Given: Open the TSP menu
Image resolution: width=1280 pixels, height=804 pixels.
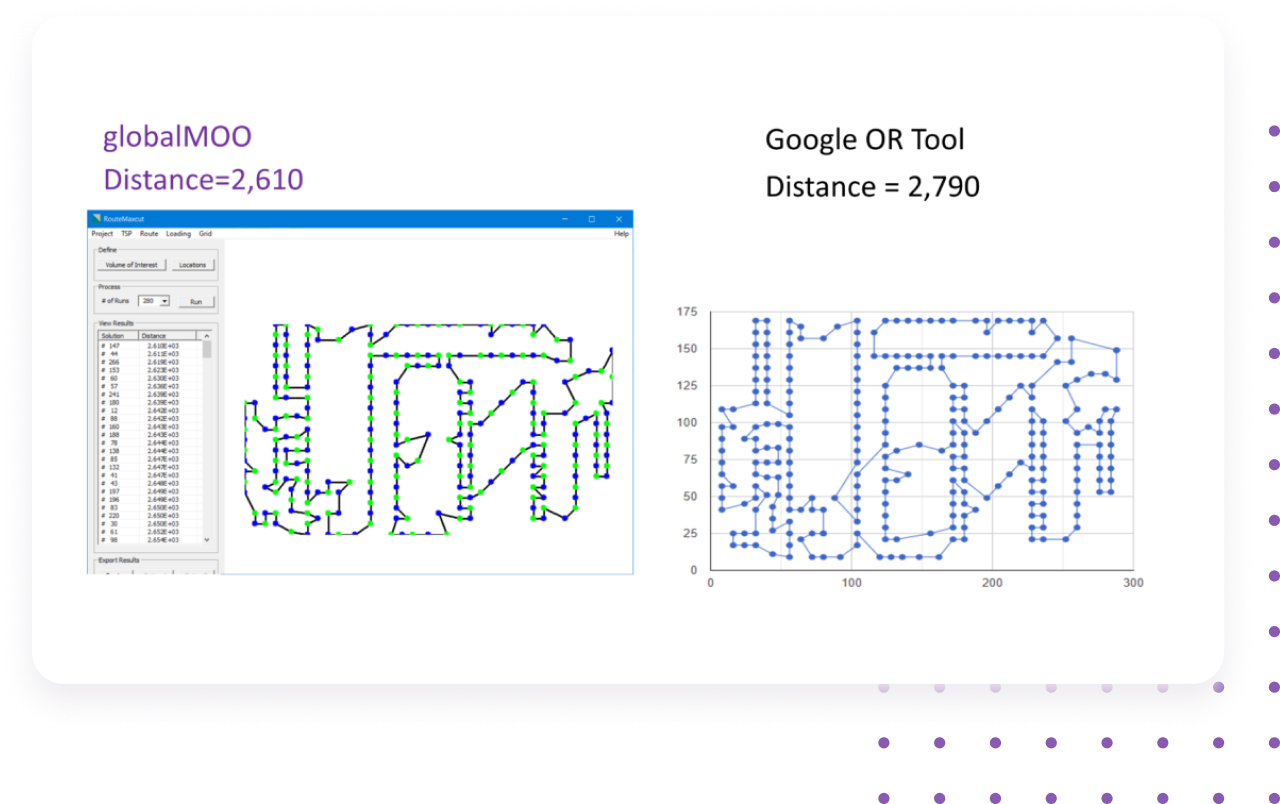Looking at the screenshot, I should tap(127, 233).
